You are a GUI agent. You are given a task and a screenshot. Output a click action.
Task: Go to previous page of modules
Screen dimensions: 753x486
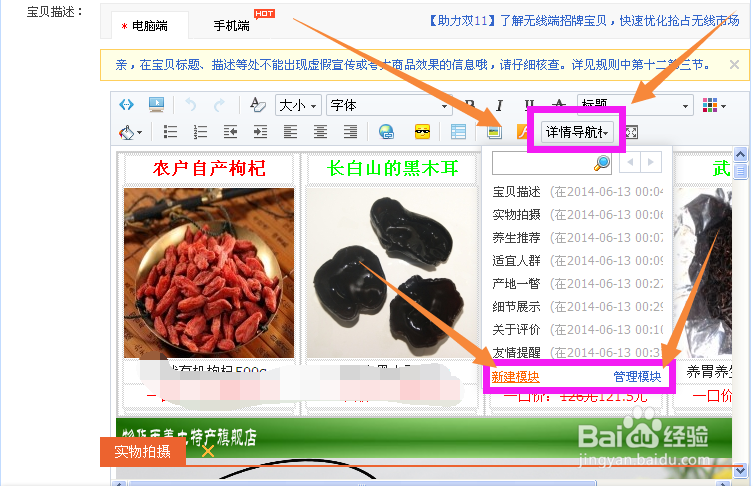(630, 162)
